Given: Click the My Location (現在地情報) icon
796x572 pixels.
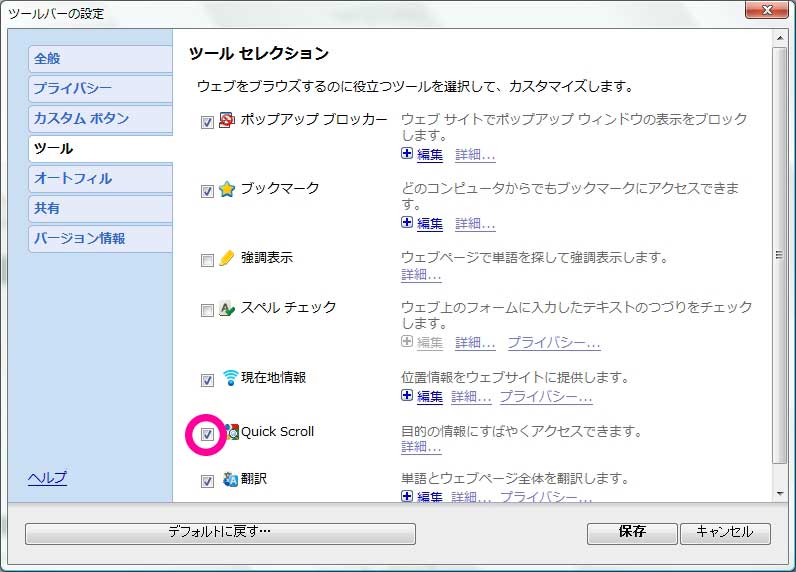Looking at the screenshot, I should click(x=230, y=378).
